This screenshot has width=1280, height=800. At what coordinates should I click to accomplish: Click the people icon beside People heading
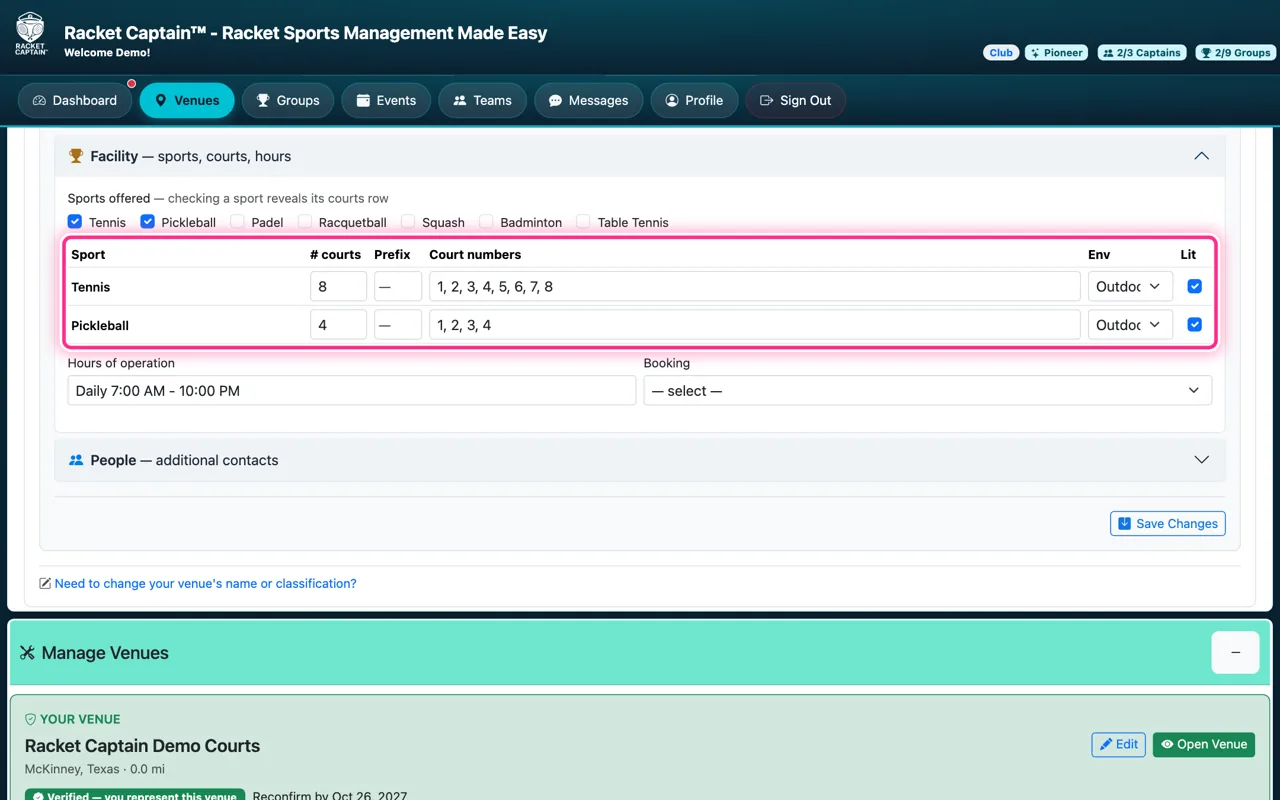click(76, 460)
